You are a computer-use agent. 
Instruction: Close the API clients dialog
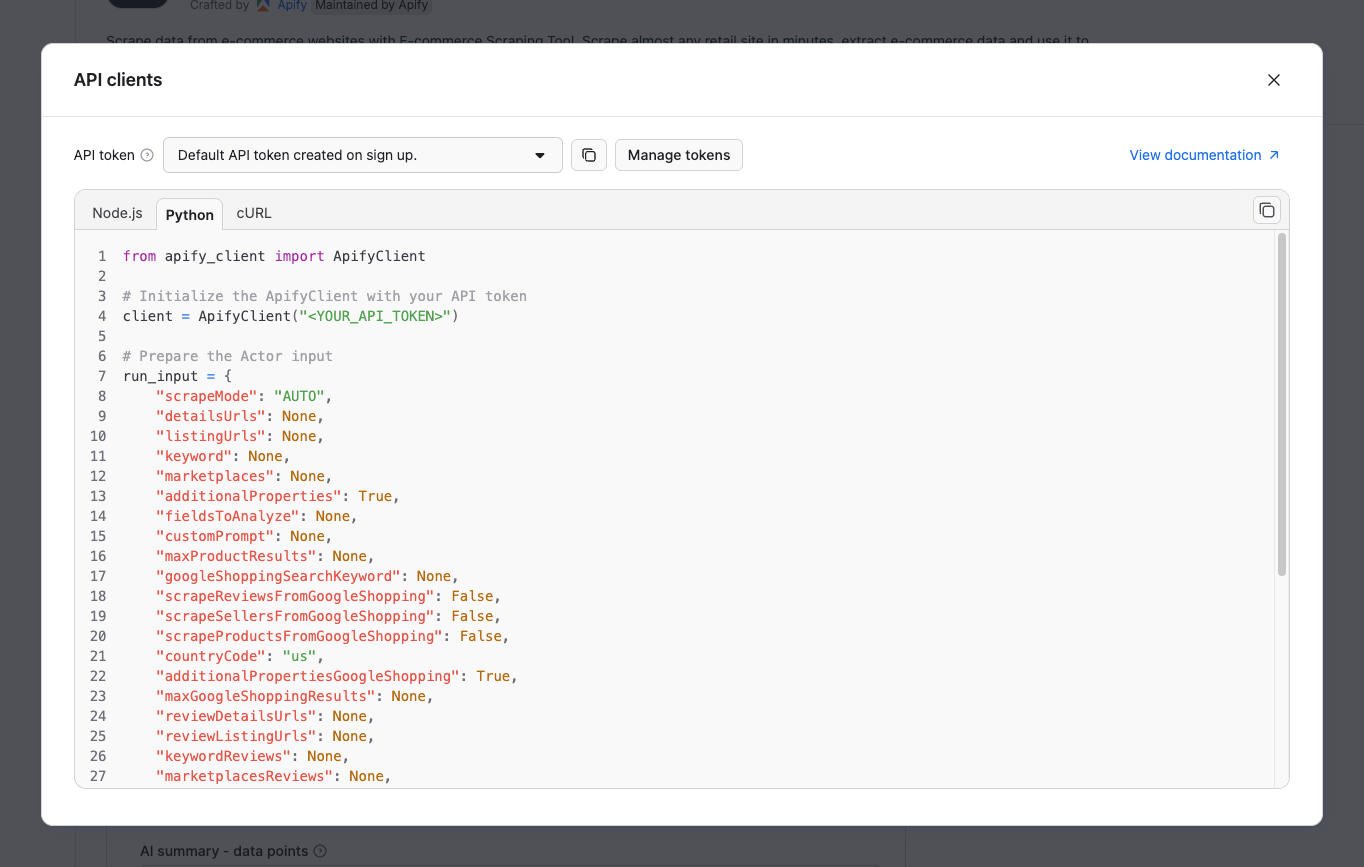[x=1273, y=79]
